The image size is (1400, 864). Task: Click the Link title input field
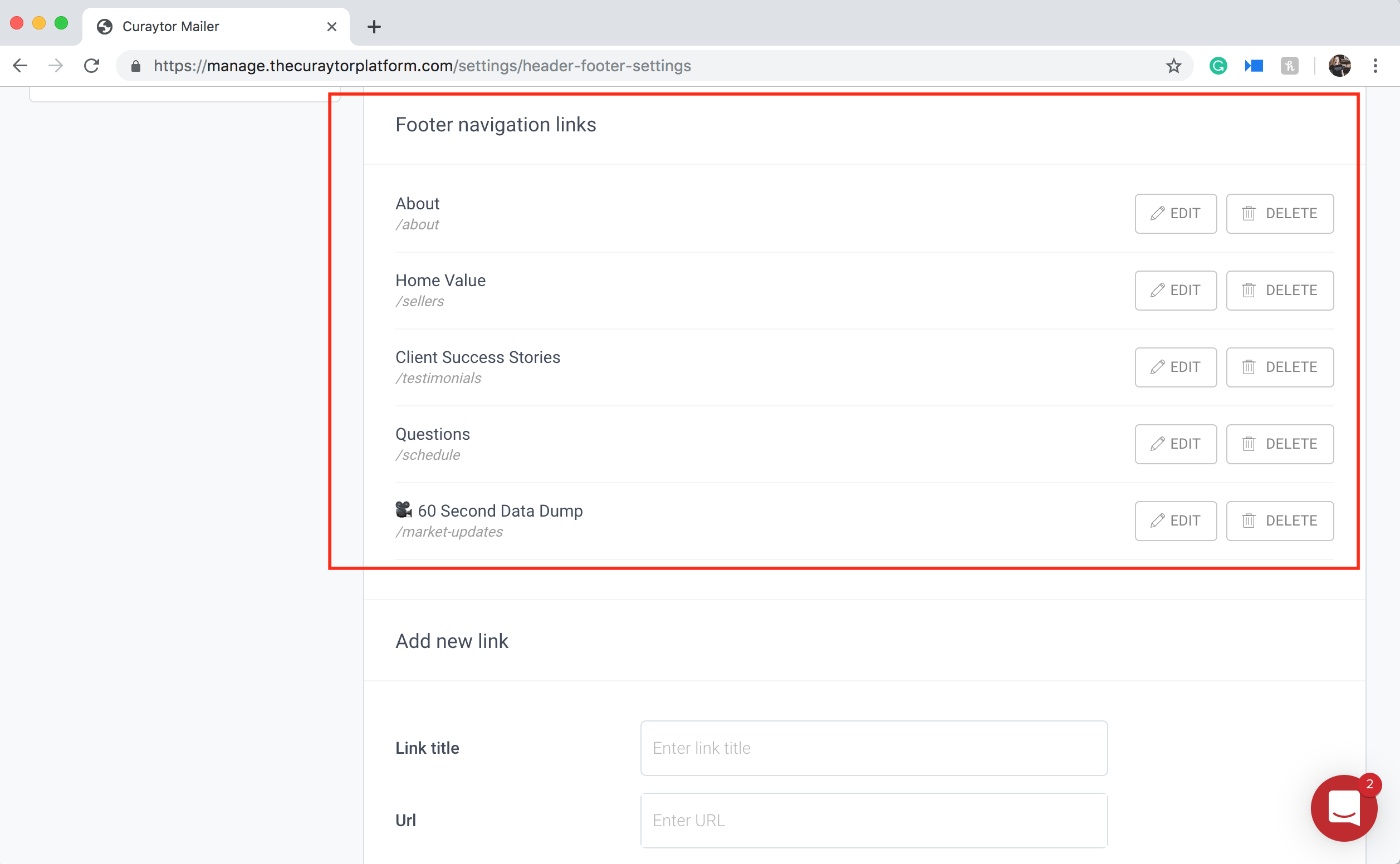click(x=874, y=748)
